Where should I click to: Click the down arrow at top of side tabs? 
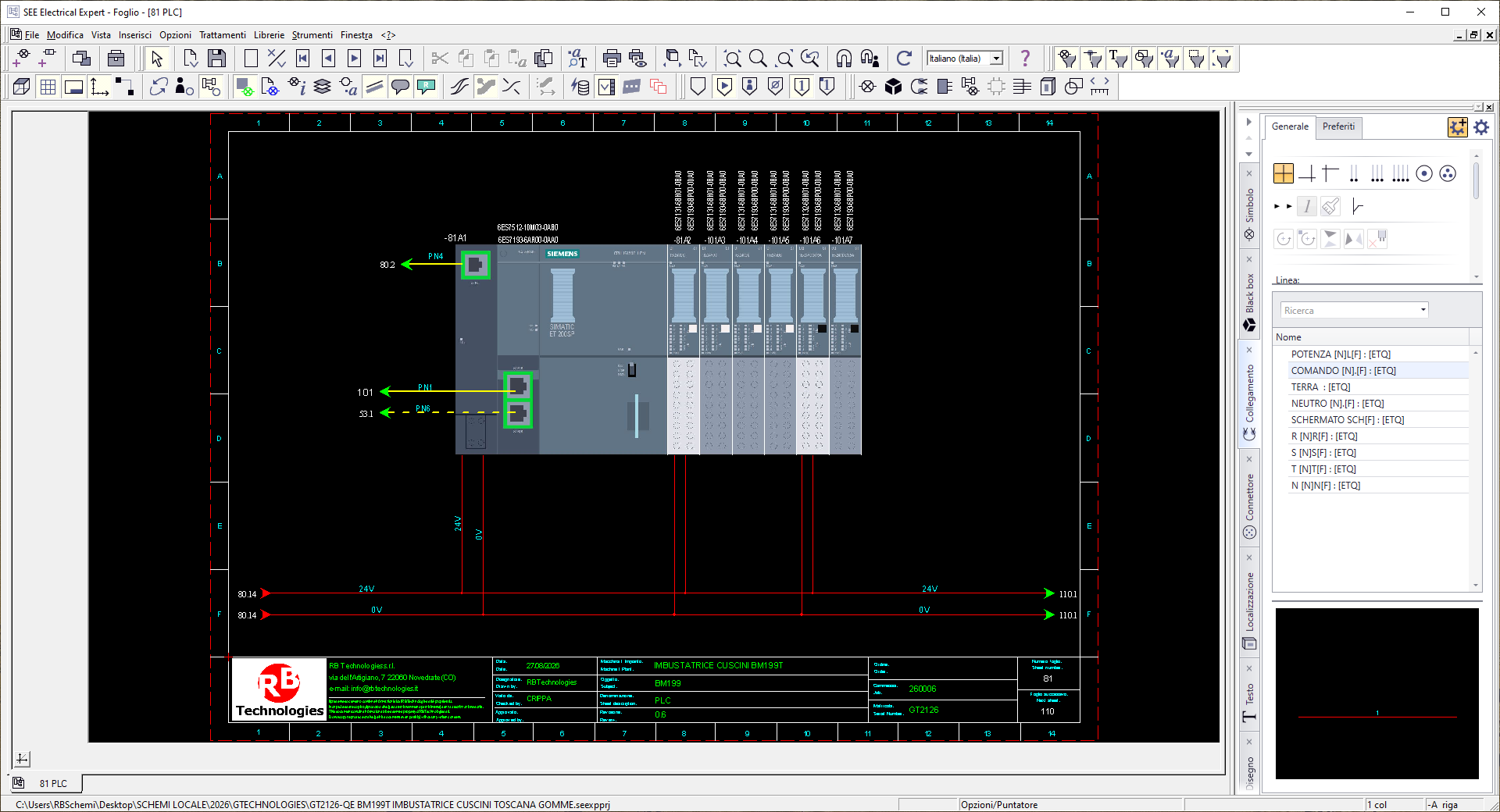(x=1248, y=154)
